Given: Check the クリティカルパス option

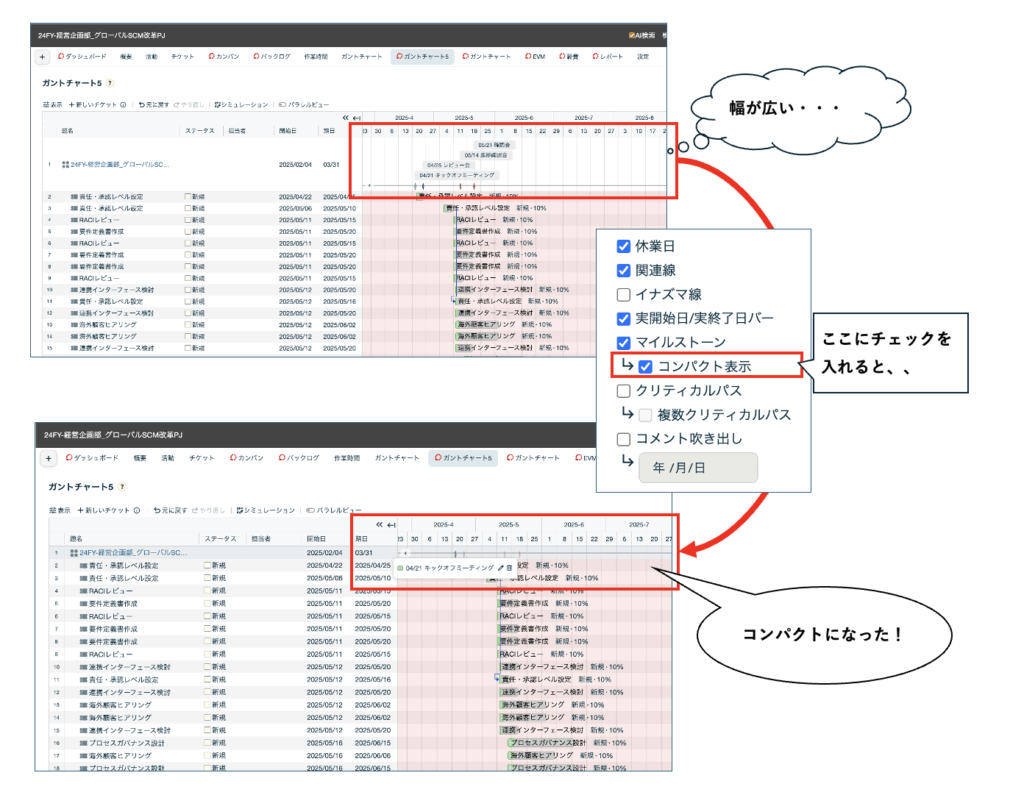Looking at the screenshot, I should pos(624,390).
